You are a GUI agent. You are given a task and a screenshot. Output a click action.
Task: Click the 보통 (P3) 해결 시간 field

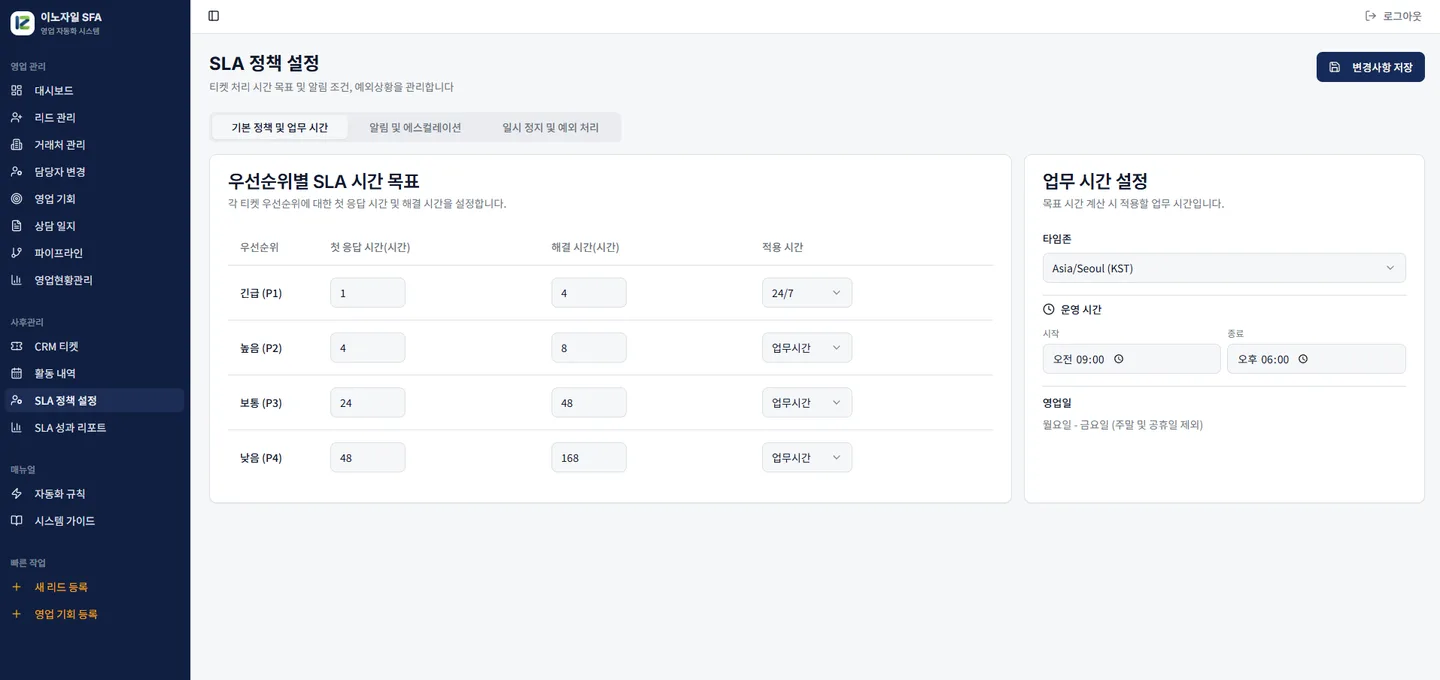pyautogui.click(x=589, y=403)
